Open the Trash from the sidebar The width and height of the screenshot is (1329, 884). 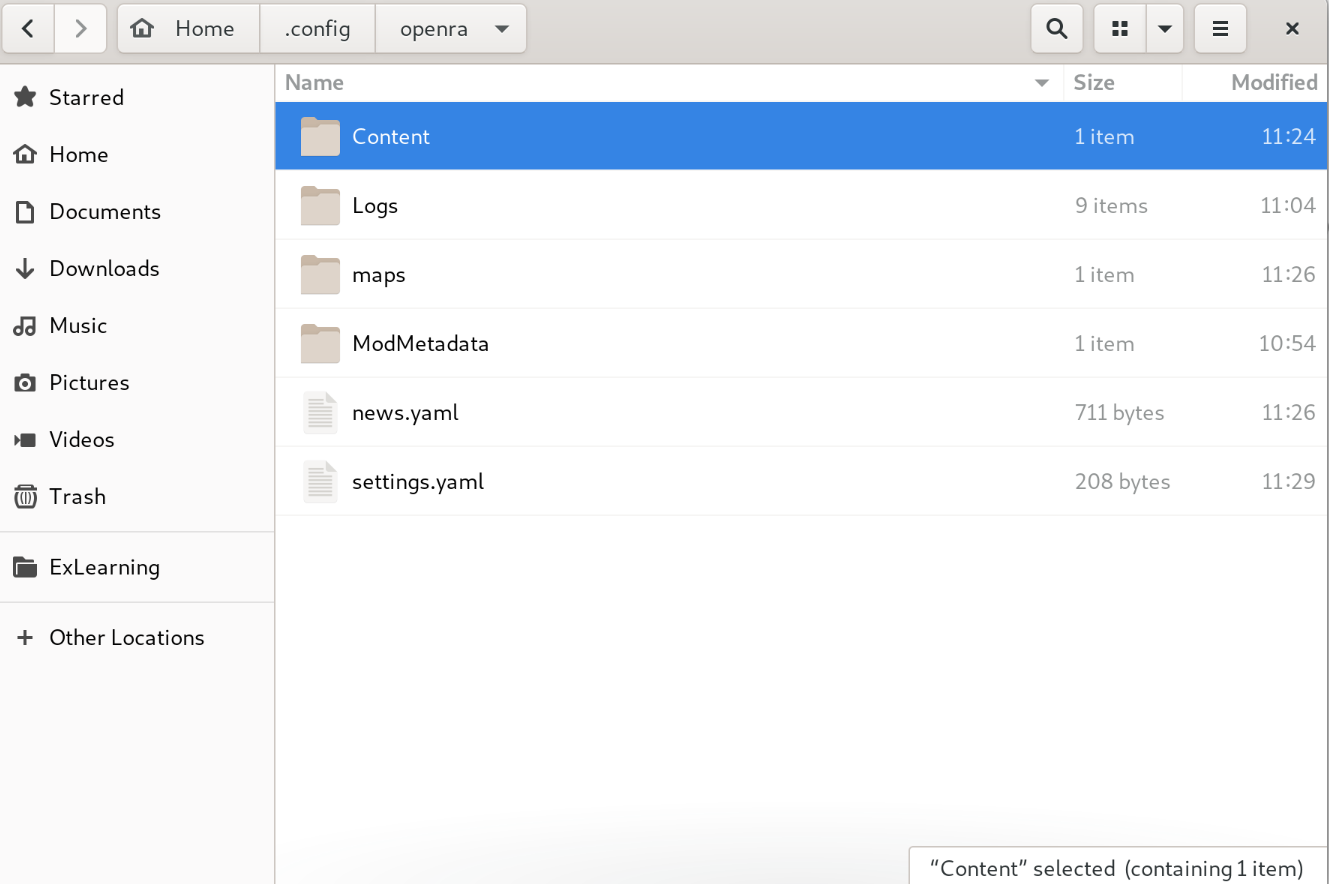pos(77,496)
